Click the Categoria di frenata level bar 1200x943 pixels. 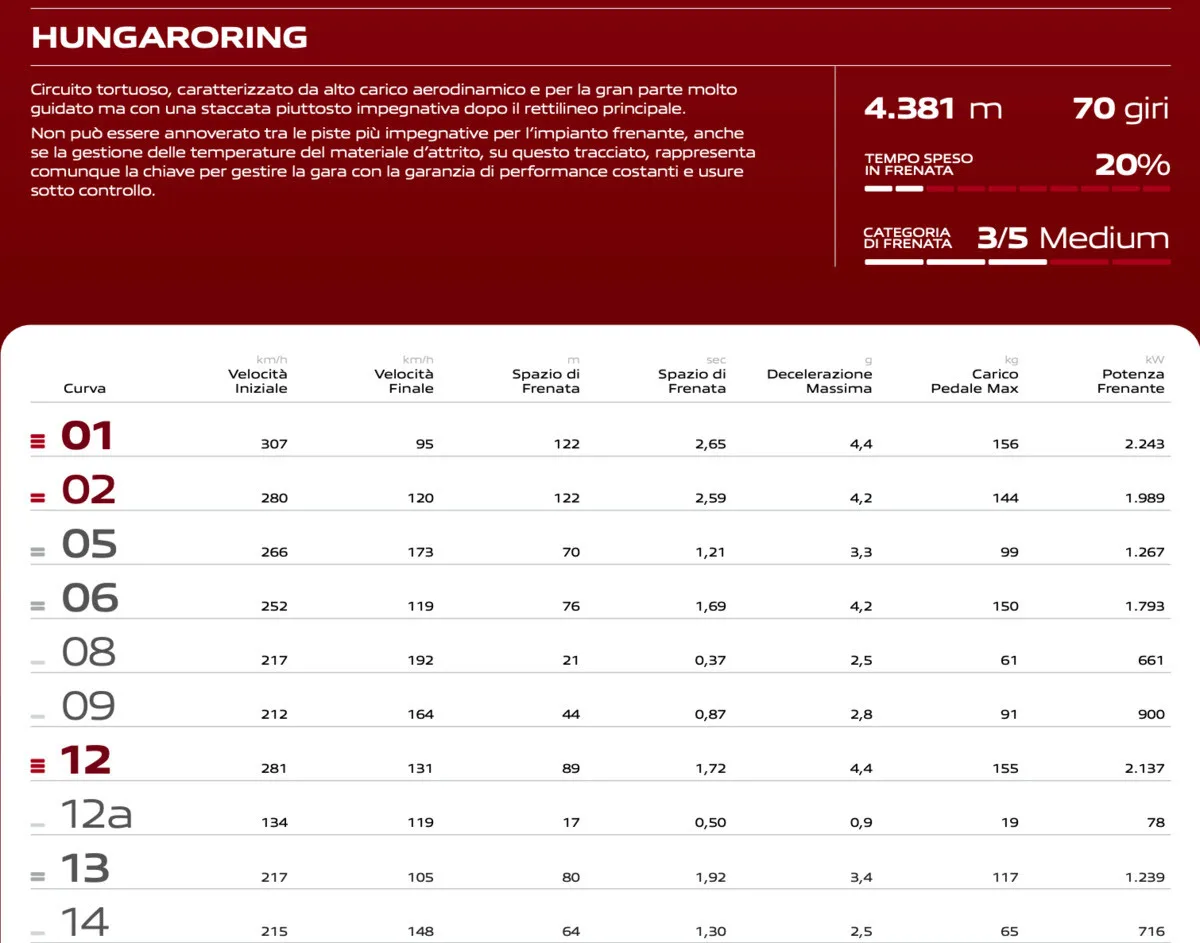click(1017, 262)
